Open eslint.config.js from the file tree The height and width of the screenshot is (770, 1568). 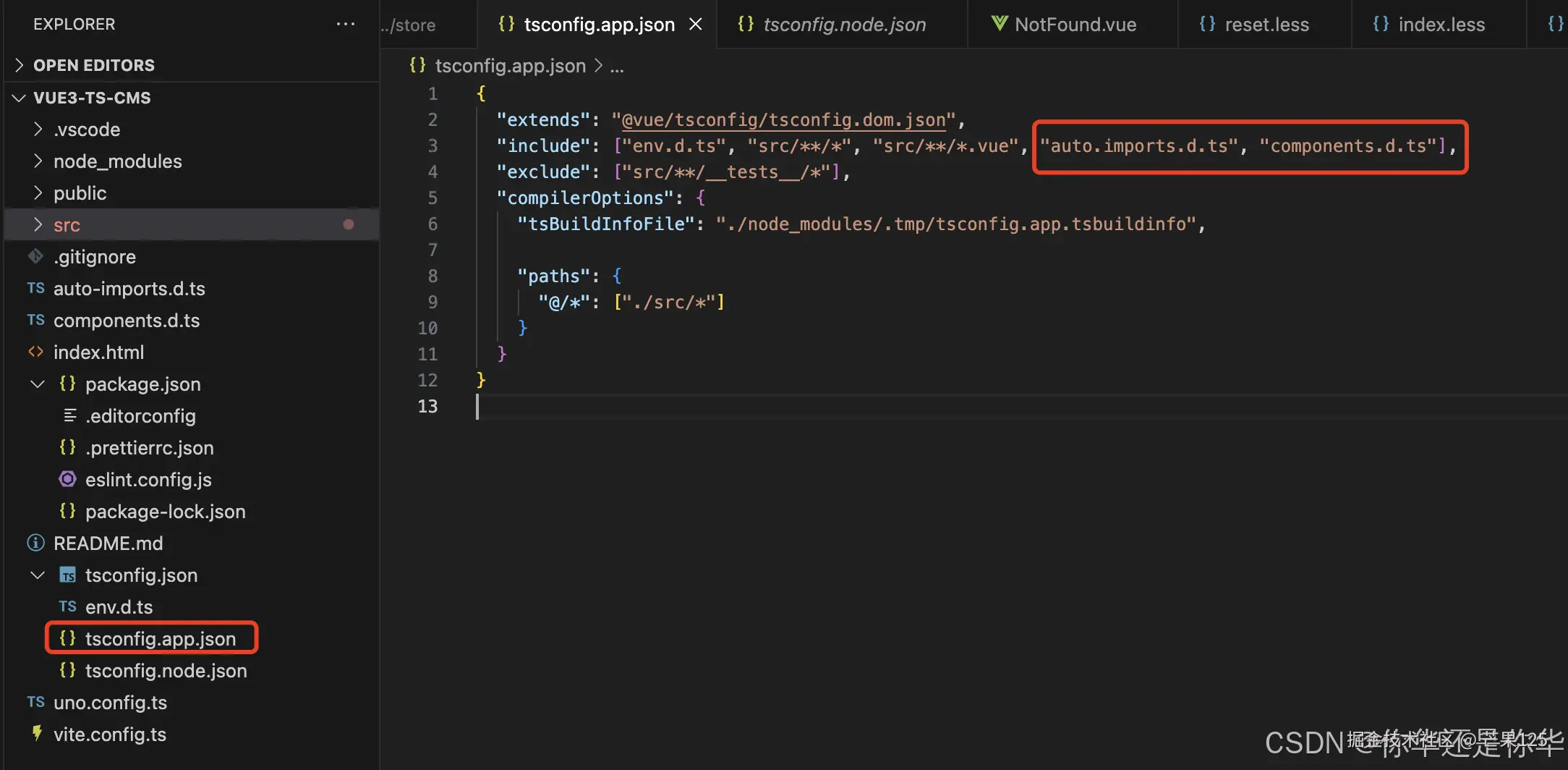[x=148, y=479]
